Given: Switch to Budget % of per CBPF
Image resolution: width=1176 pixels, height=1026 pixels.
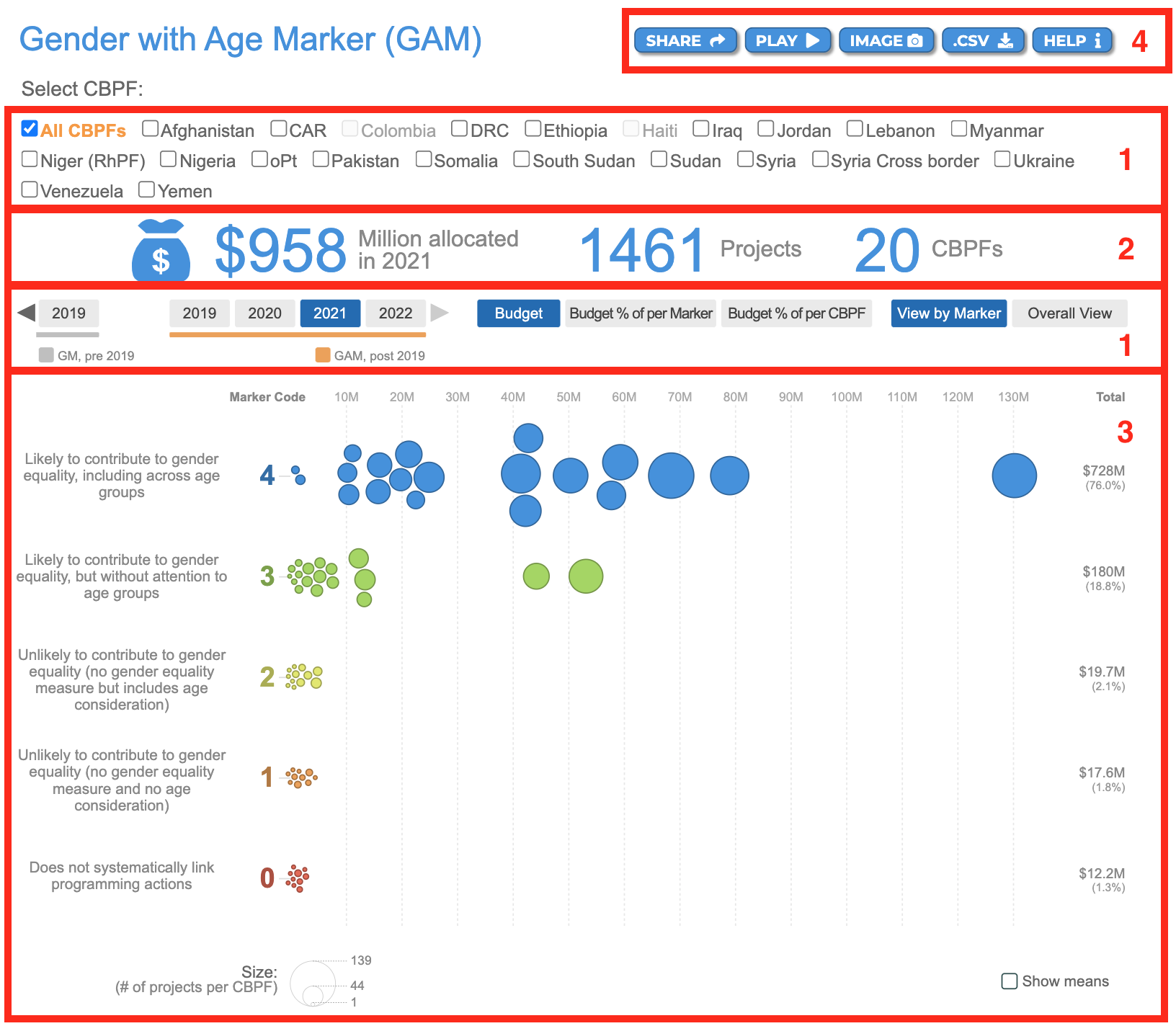Looking at the screenshot, I should pyautogui.click(x=796, y=313).
